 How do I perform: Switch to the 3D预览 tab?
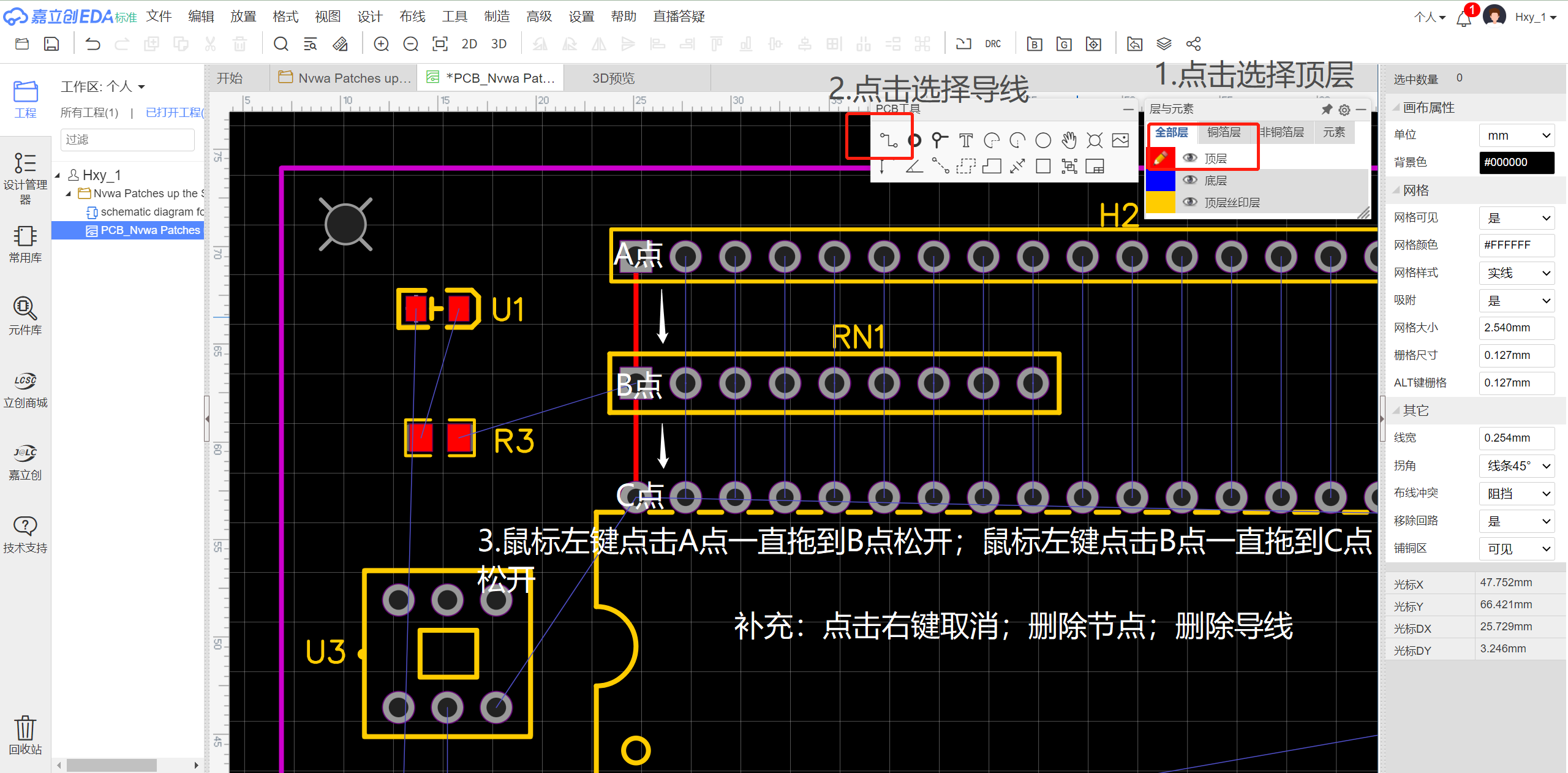pyautogui.click(x=613, y=78)
